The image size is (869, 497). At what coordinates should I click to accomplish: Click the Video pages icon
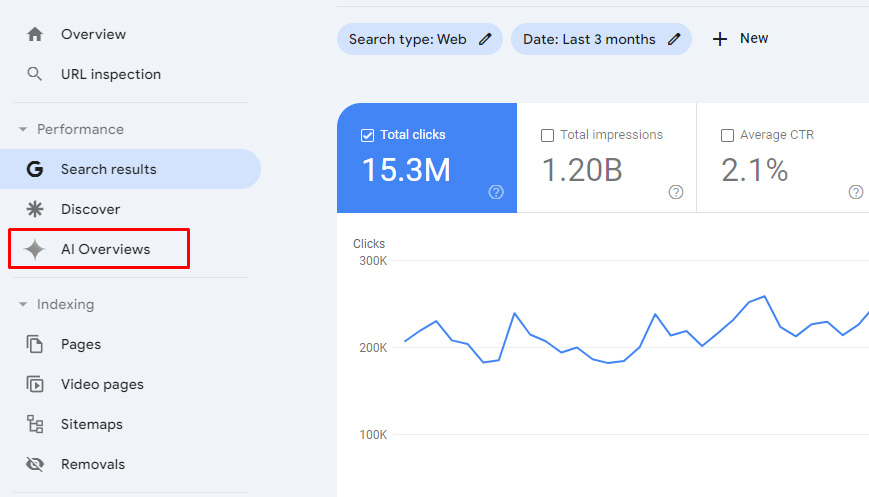coord(35,384)
